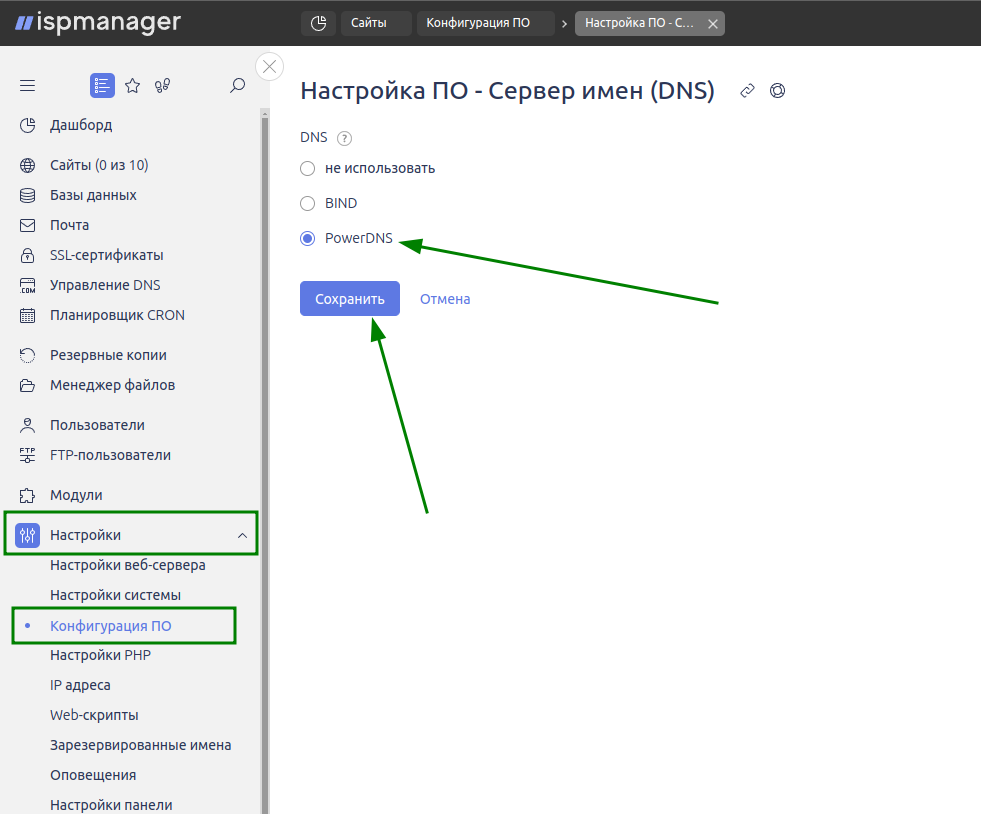Click the breadcrumb chevron between tabs

[564, 24]
